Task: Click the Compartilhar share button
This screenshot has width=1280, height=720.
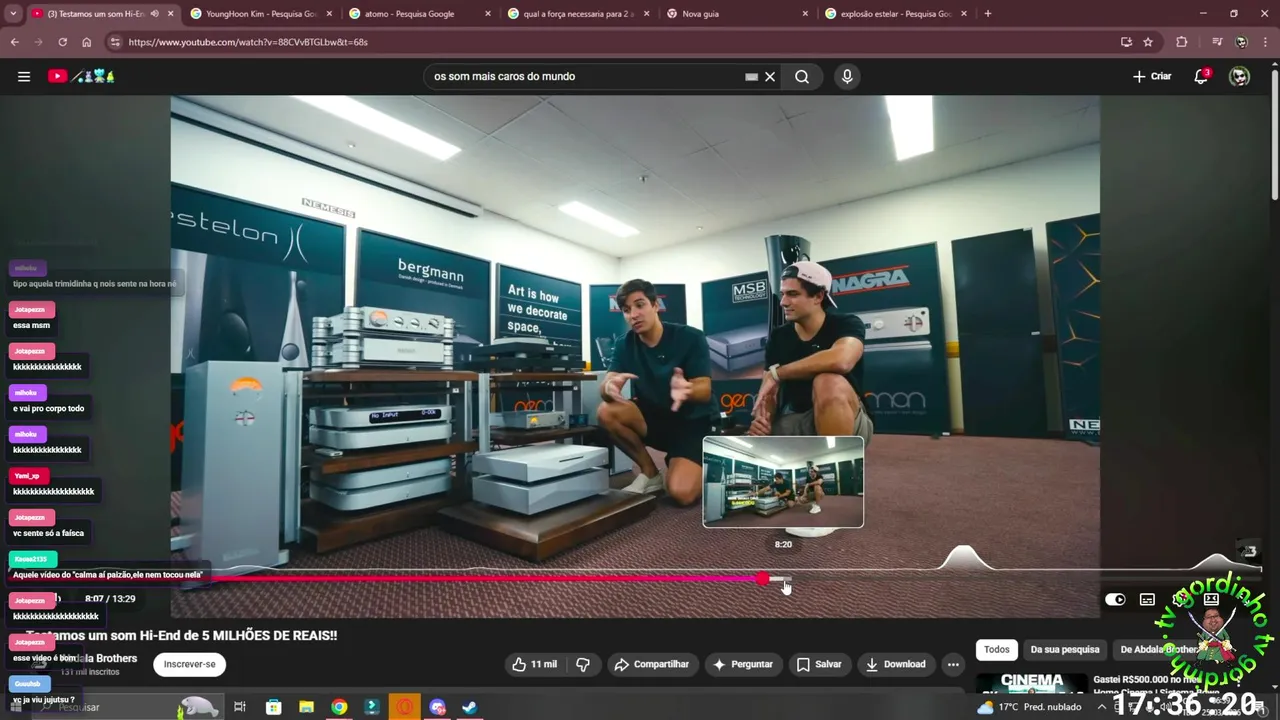Action: (x=652, y=664)
